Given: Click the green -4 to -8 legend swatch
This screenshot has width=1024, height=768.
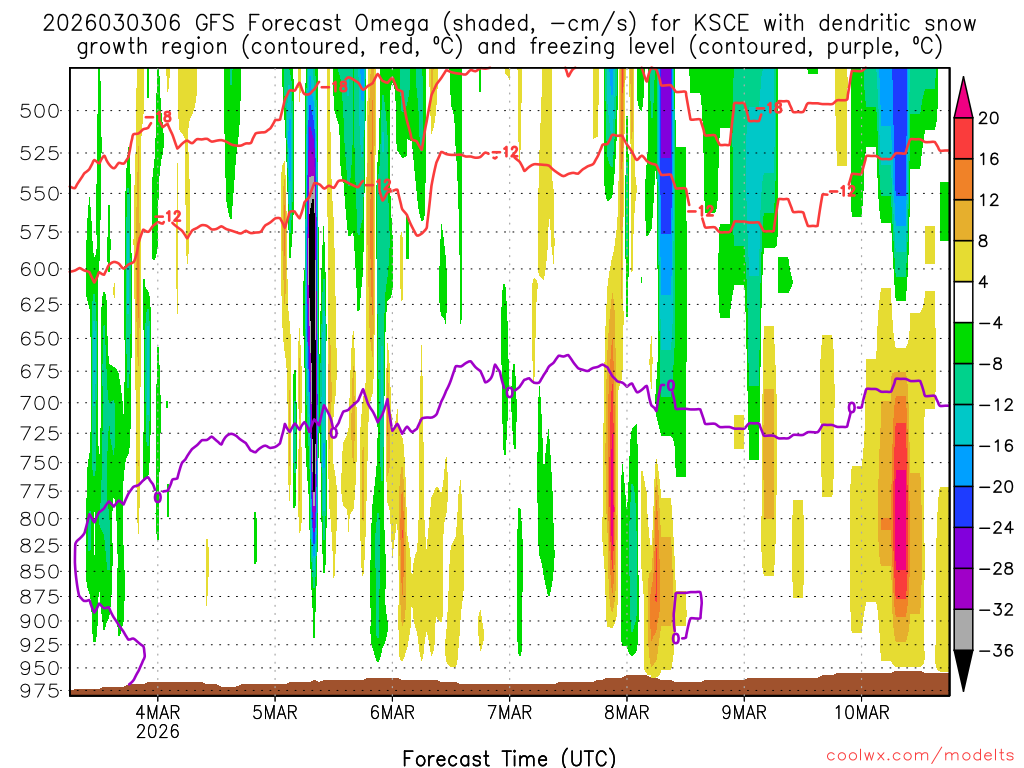Looking at the screenshot, I should [x=963, y=343].
